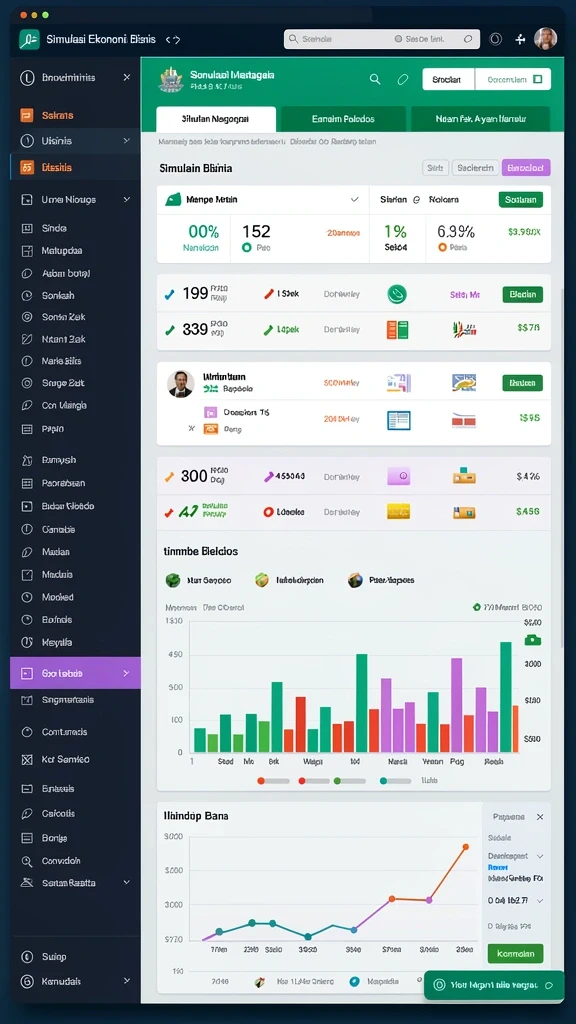
Task: Click the plus icon in top bar
Action: pos(520,39)
